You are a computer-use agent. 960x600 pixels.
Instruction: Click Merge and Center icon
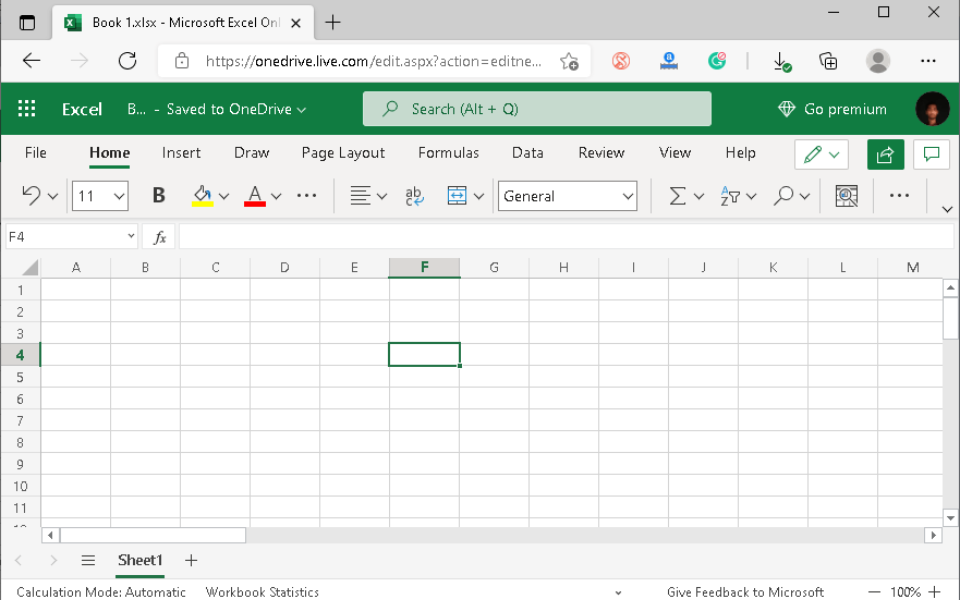457,196
